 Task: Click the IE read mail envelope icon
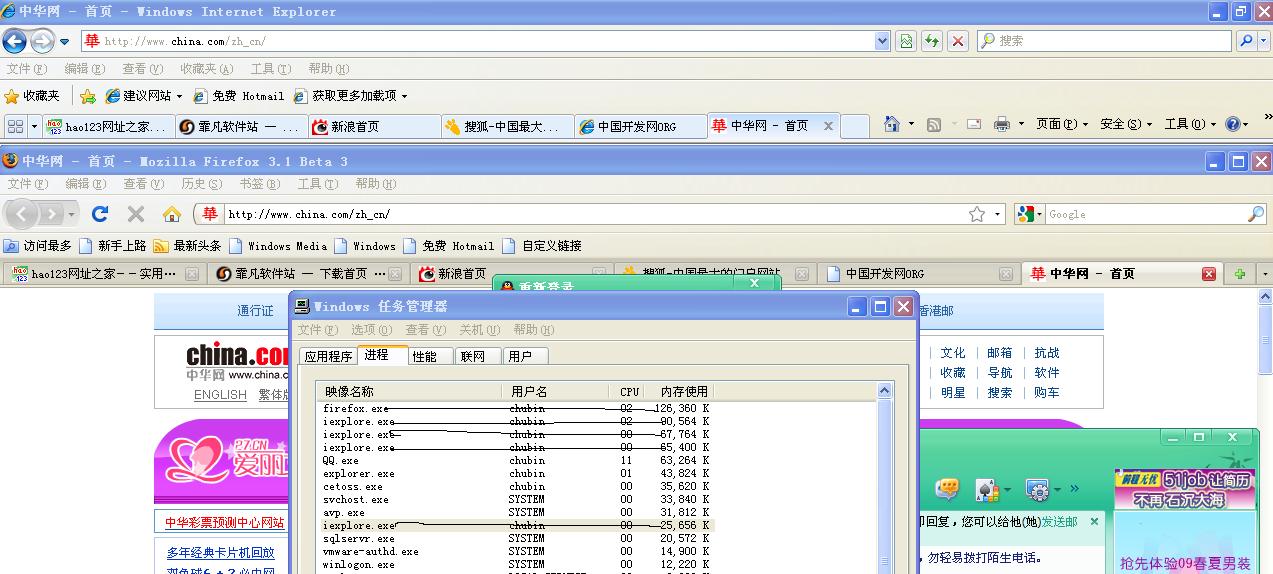974,124
